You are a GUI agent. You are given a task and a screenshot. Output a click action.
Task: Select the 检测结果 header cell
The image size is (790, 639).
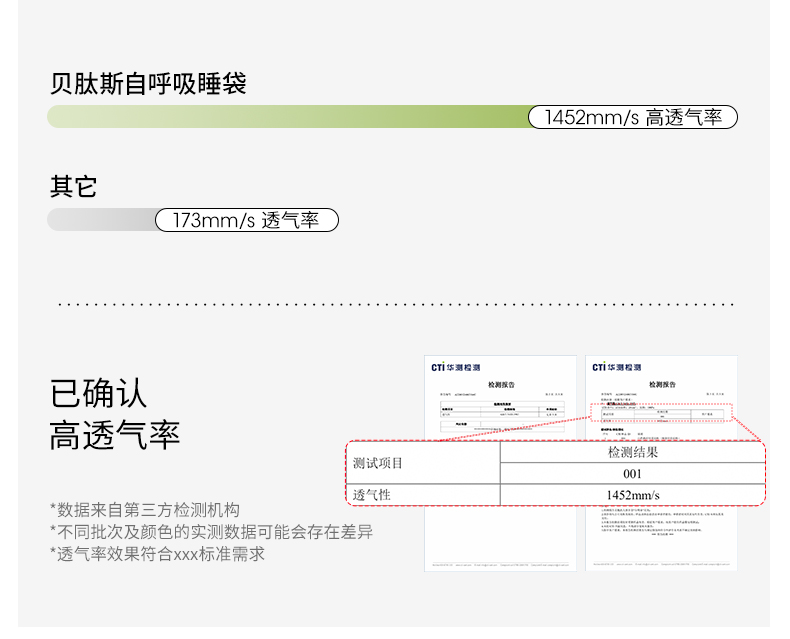click(632, 453)
